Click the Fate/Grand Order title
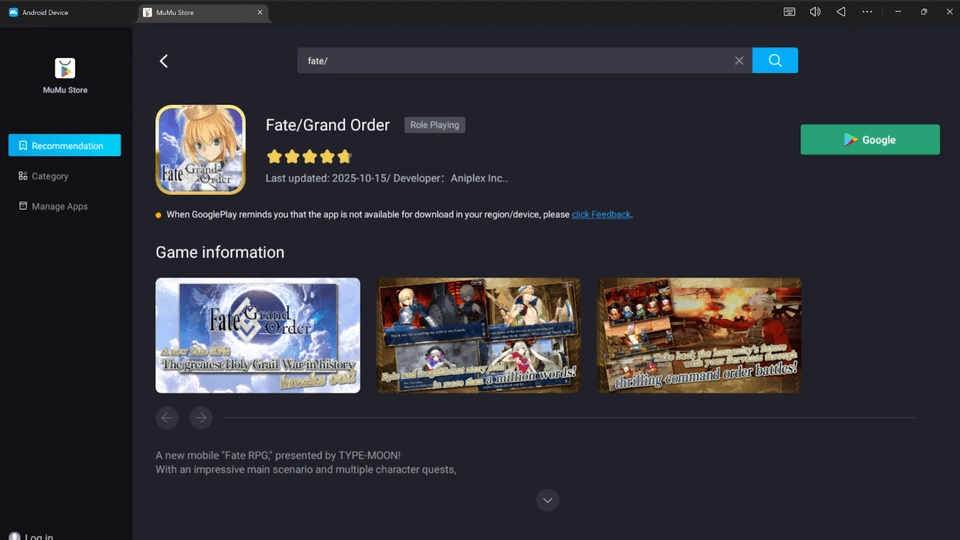The height and width of the screenshot is (540, 960). pyautogui.click(x=328, y=125)
